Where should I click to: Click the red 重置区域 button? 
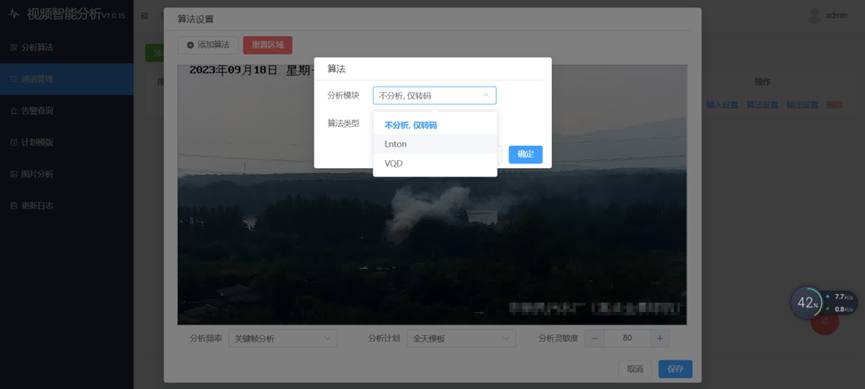268,45
